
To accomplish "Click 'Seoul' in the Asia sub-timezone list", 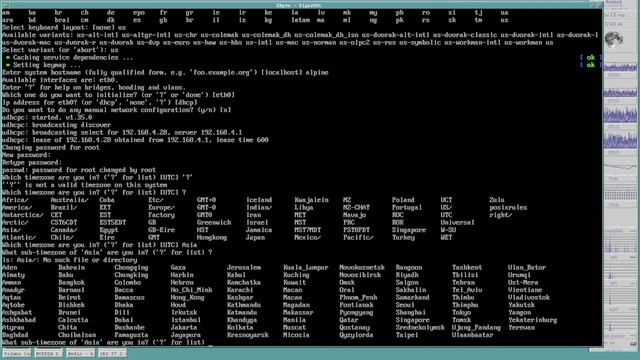I will point(405,305).
